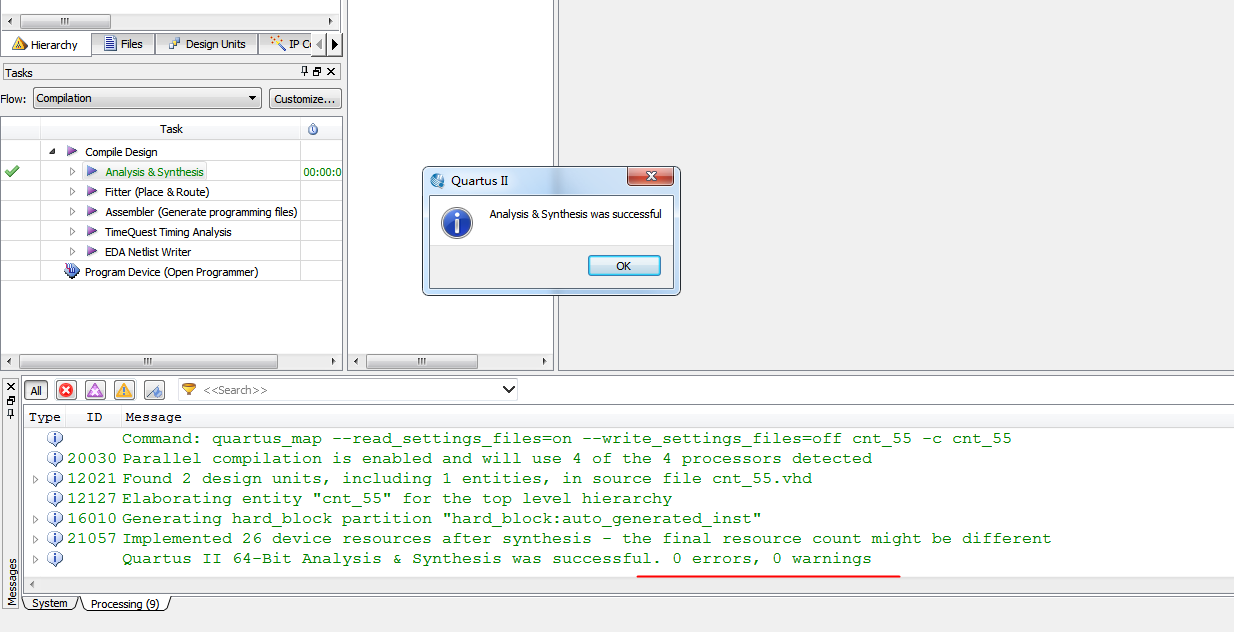Image resolution: width=1234 pixels, height=632 pixels.
Task: Click the Analysis & Synthesis play icon
Action: [92, 172]
